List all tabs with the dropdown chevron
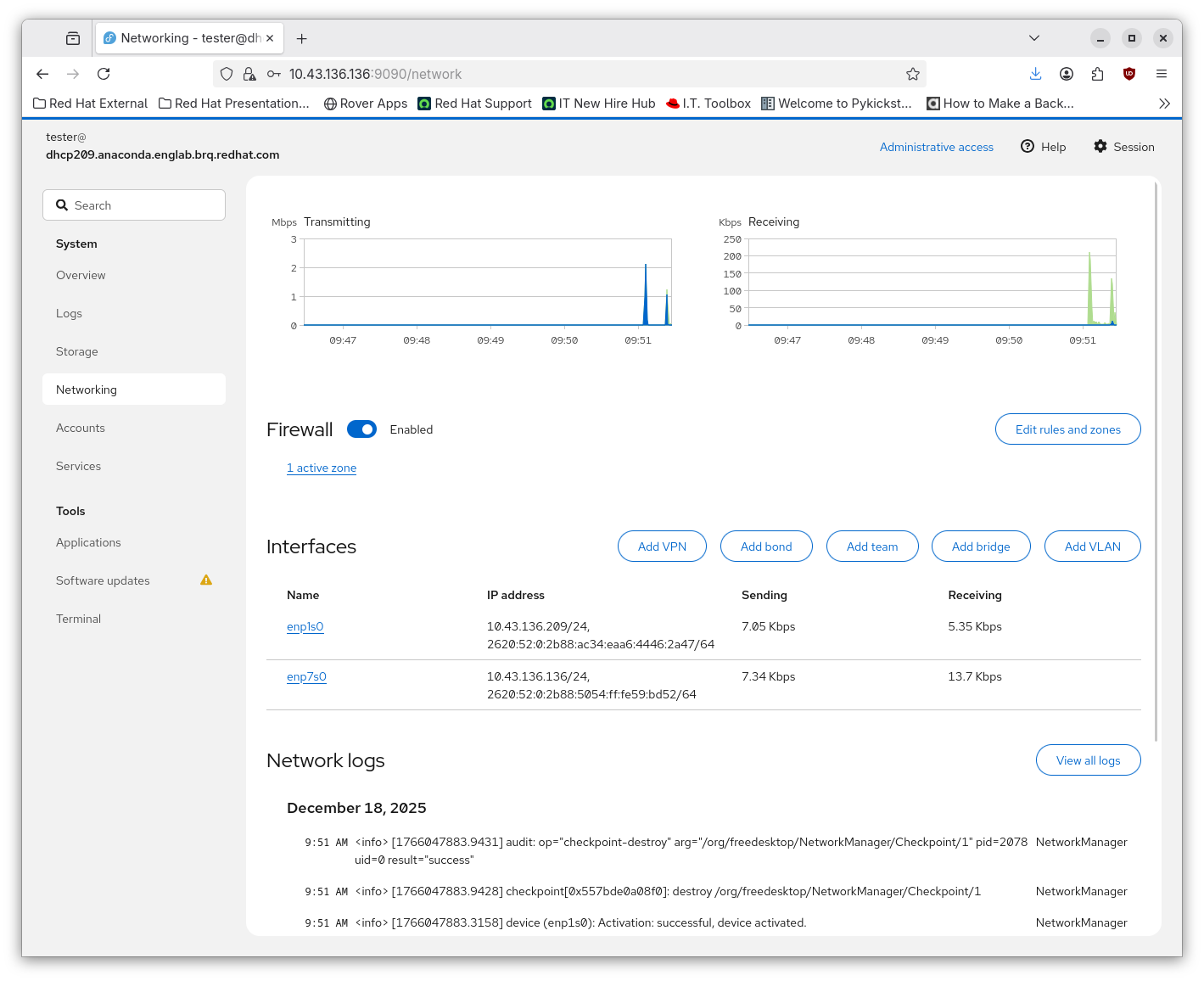 pos(1034,38)
